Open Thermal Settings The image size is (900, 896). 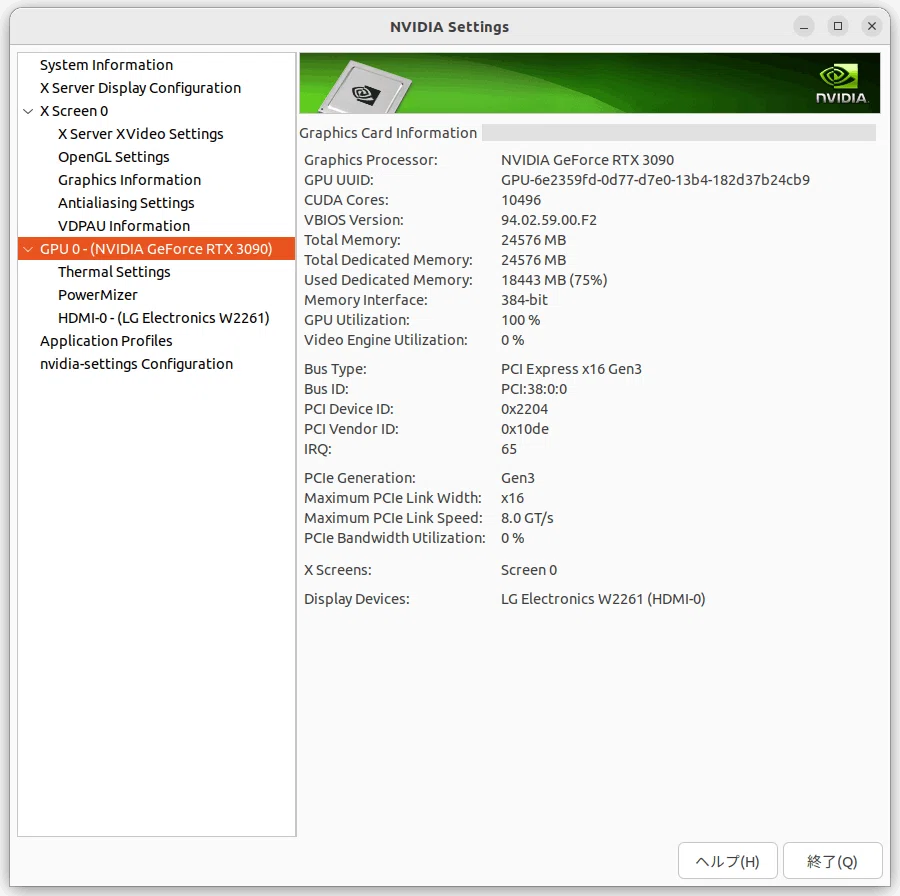coord(114,271)
